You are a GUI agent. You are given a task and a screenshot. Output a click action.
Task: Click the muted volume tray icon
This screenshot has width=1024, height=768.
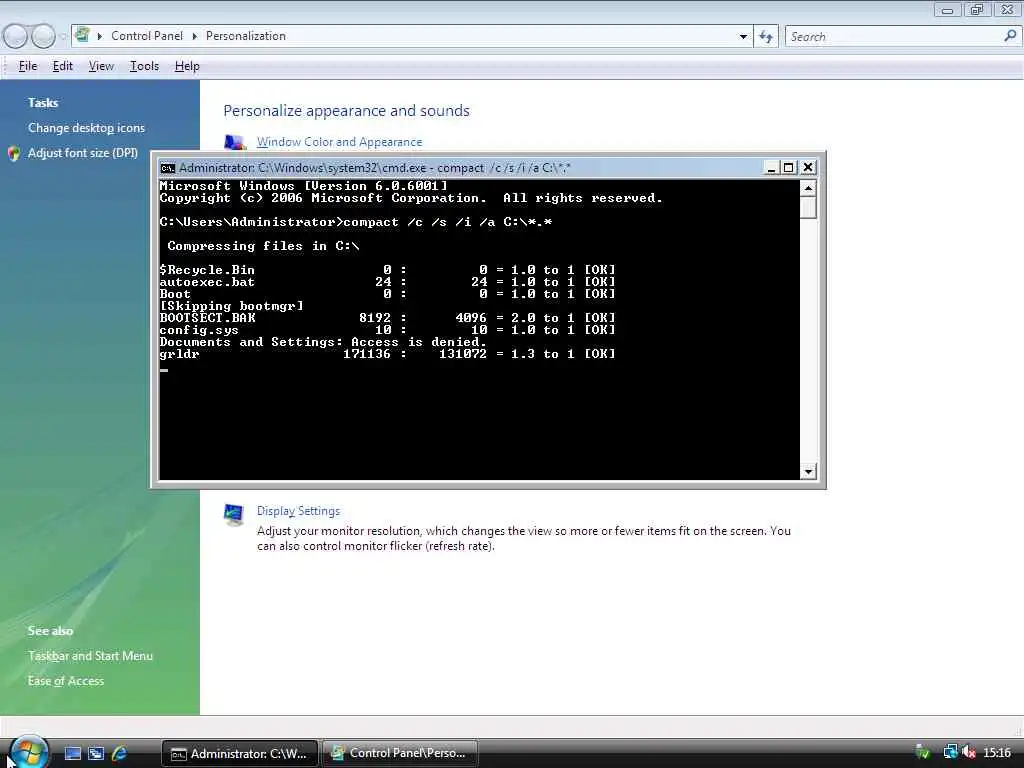click(969, 752)
